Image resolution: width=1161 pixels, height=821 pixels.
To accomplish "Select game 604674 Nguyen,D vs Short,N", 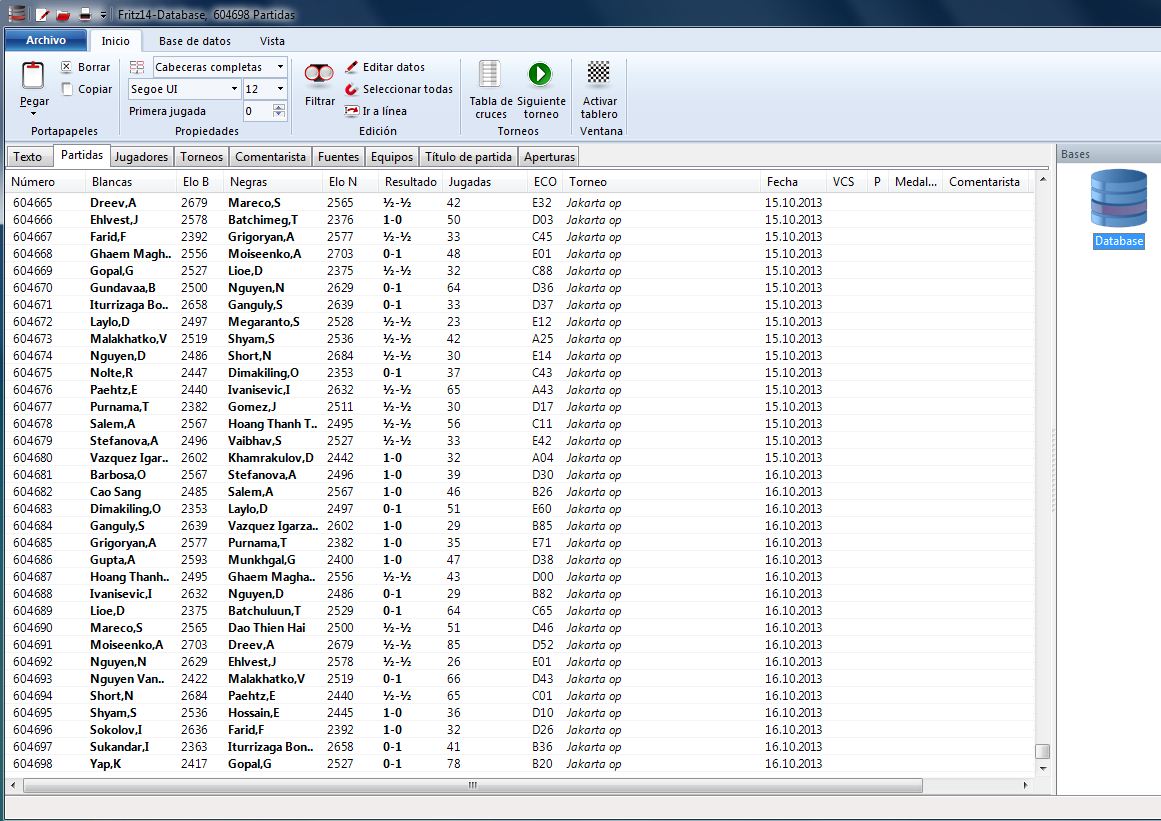I will [521, 356].
